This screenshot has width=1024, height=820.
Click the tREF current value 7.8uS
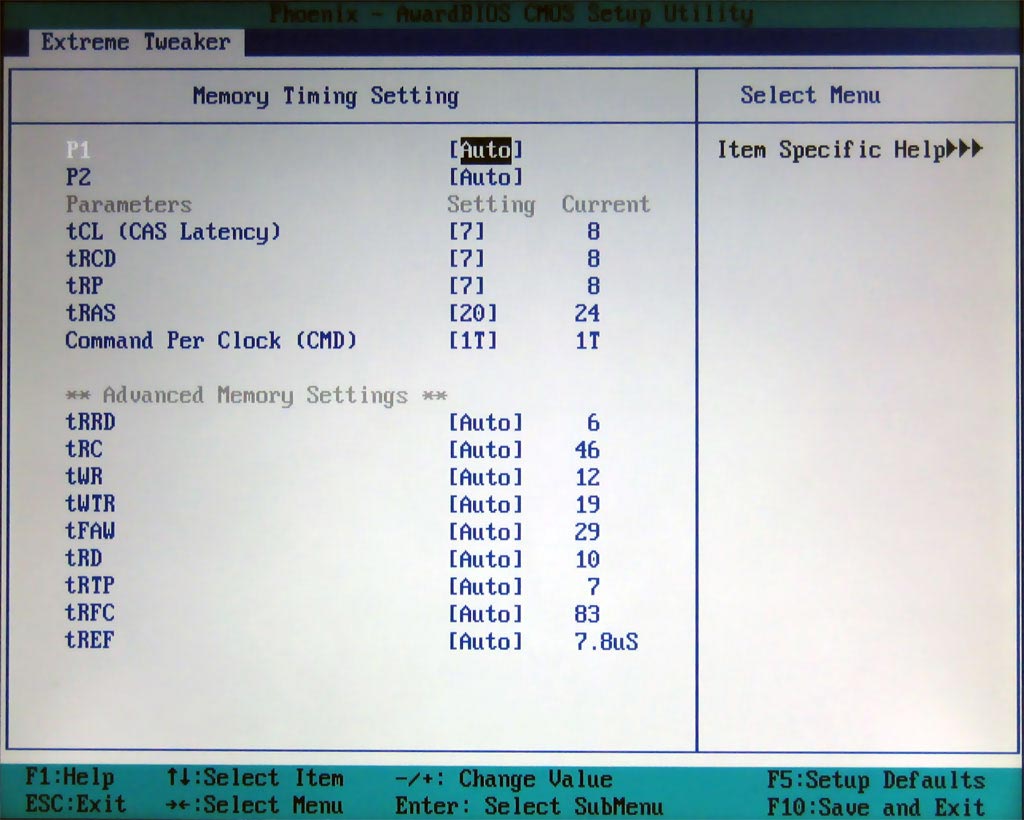coord(606,642)
